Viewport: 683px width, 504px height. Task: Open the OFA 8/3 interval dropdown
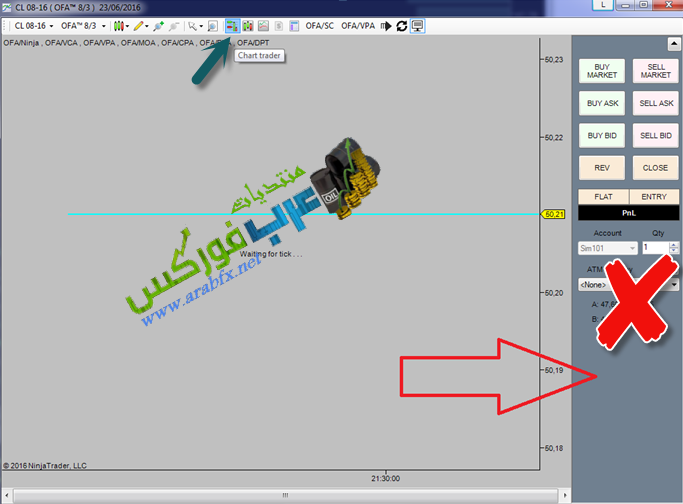83,26
